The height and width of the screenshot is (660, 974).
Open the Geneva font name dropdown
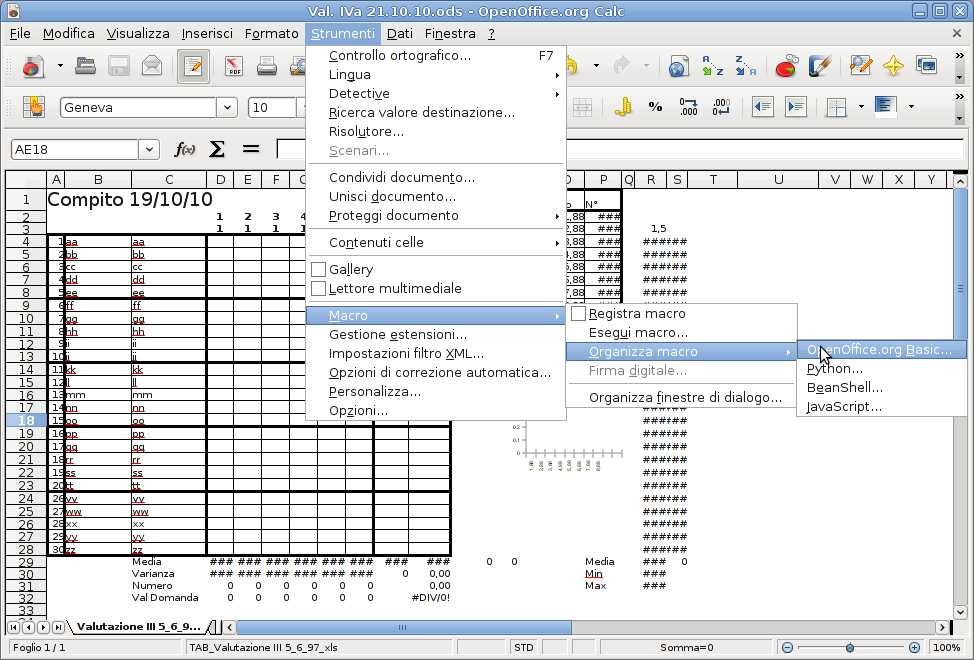pyautogui.click(x=227, y=107)
